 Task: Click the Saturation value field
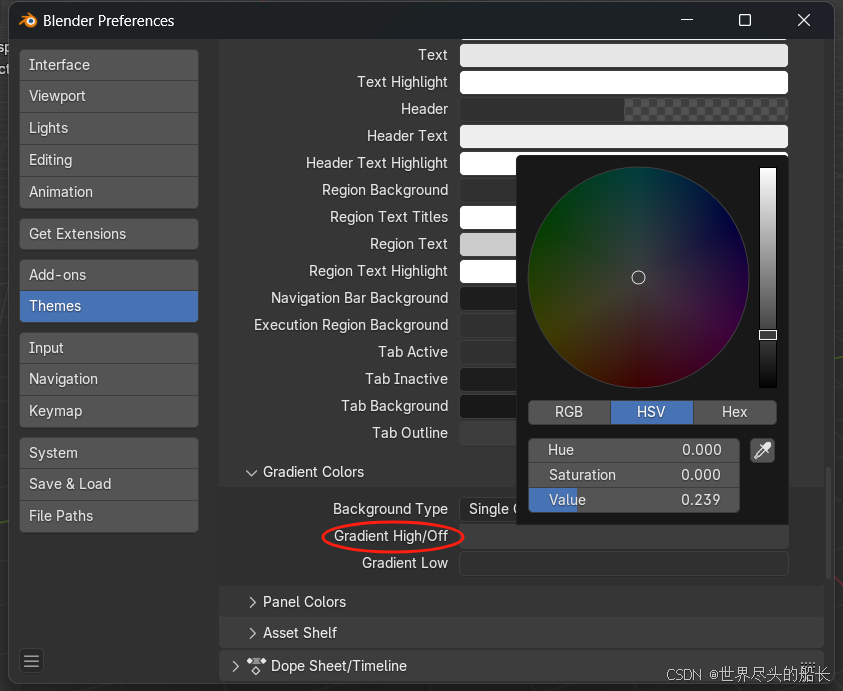tap(634, 475)
